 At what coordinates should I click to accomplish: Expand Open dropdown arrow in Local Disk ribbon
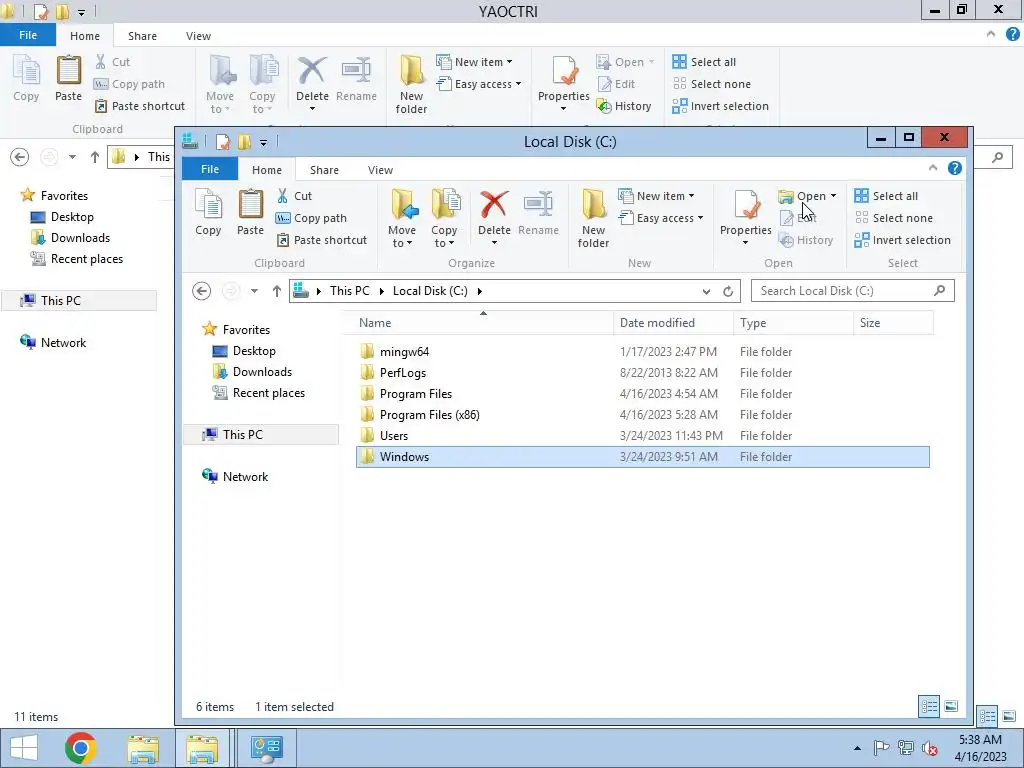pos(833,196)
